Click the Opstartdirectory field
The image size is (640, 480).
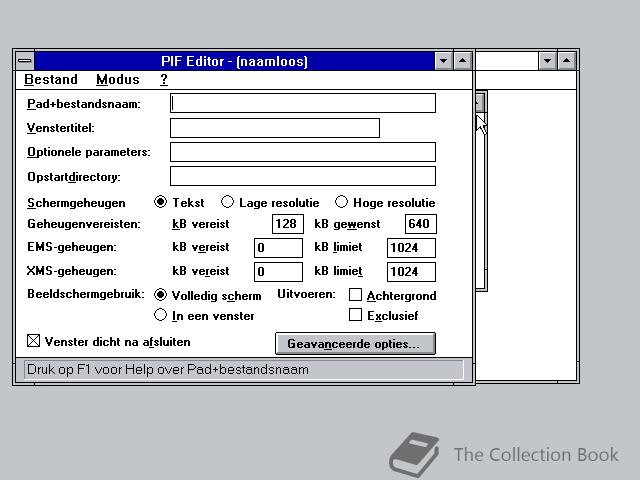pyautogui.click(x=303, y=176)
